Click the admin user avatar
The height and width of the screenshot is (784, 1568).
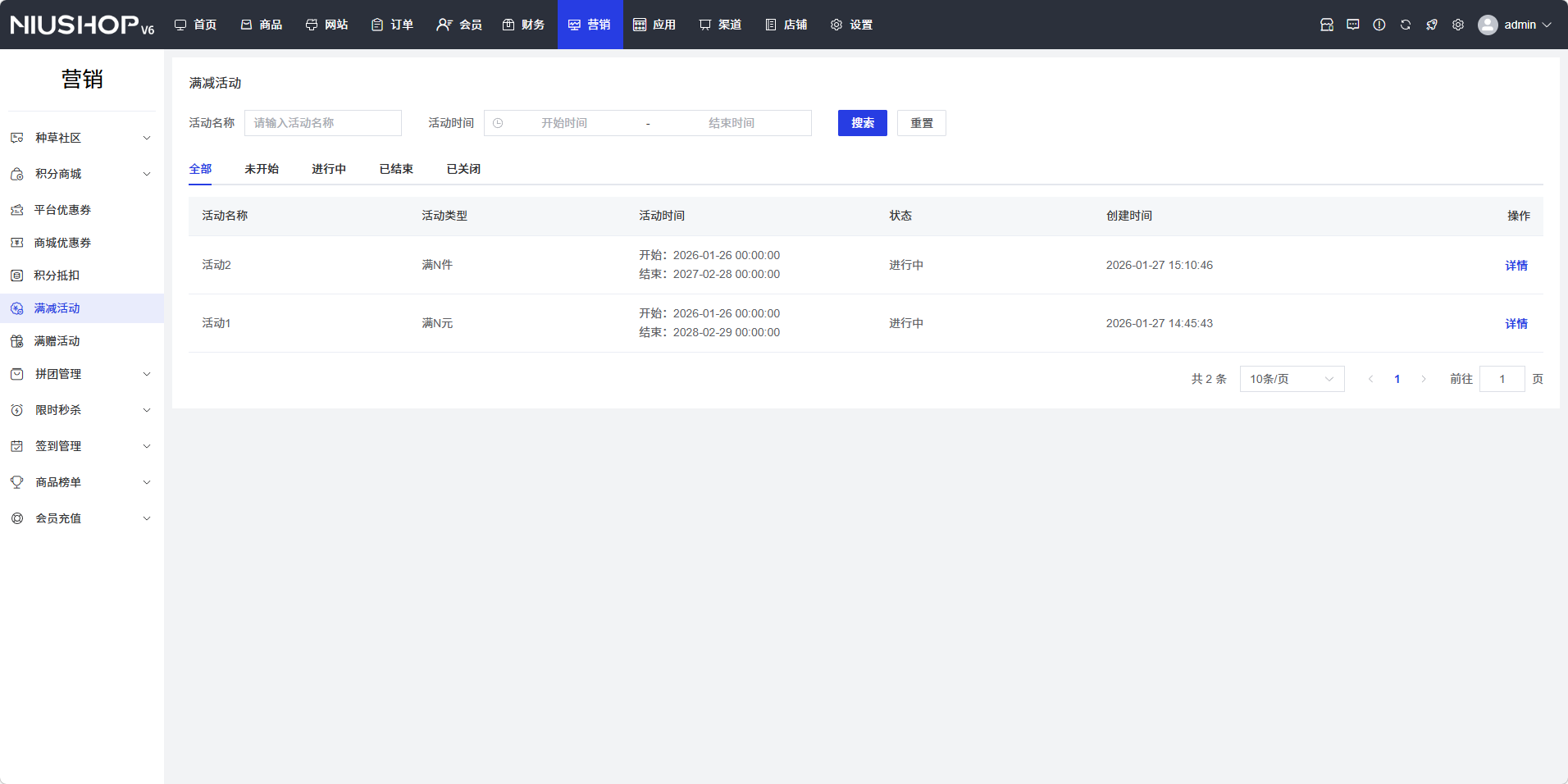click(x=1487, y=25)
